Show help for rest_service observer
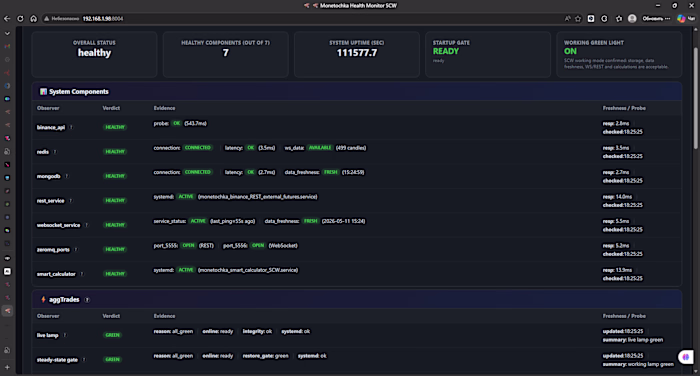This screenshot has height=376, width=700. [71, 201]
